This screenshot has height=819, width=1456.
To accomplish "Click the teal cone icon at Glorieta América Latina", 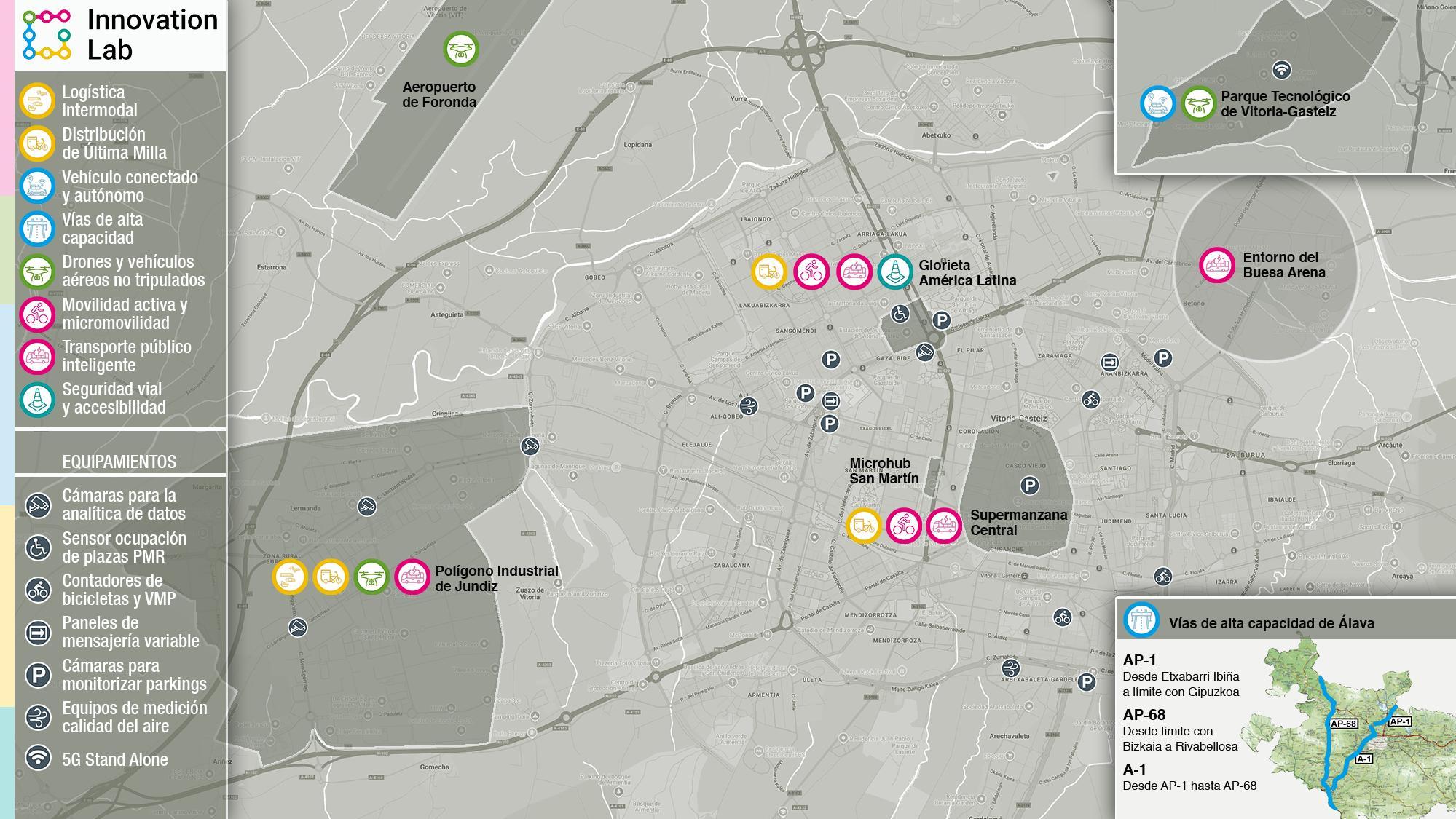I will [x=895, y=272].
